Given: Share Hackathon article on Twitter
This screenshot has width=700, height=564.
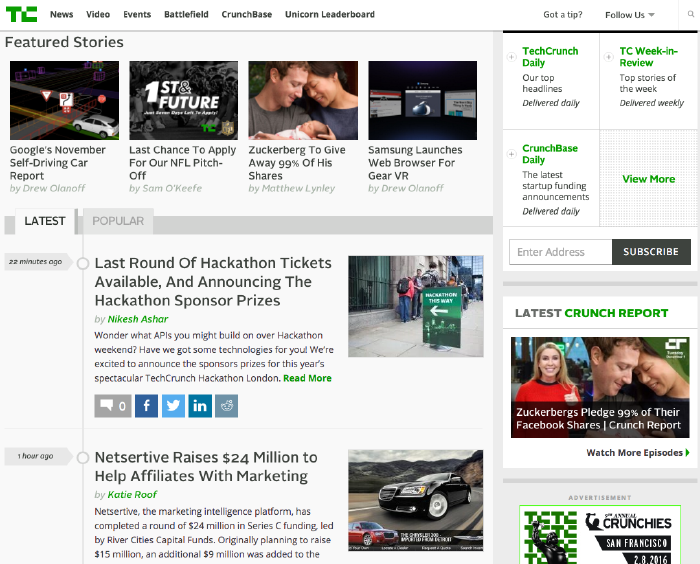Looking at the screenshot, I should tap(173, 406).
